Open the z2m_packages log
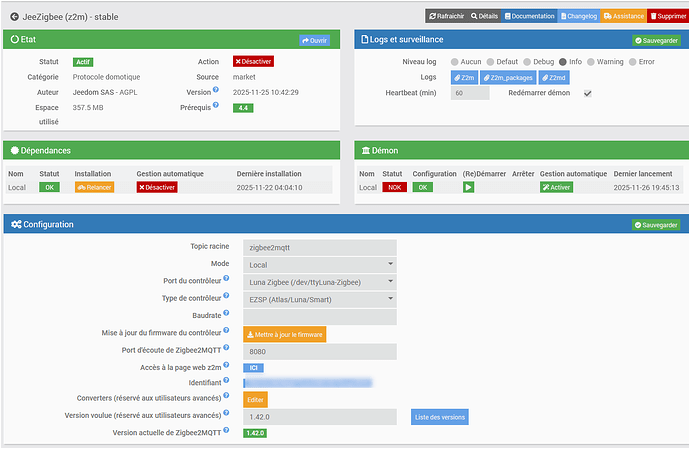Viewport: 690px width, 449px height. click(x=508, y=77)
